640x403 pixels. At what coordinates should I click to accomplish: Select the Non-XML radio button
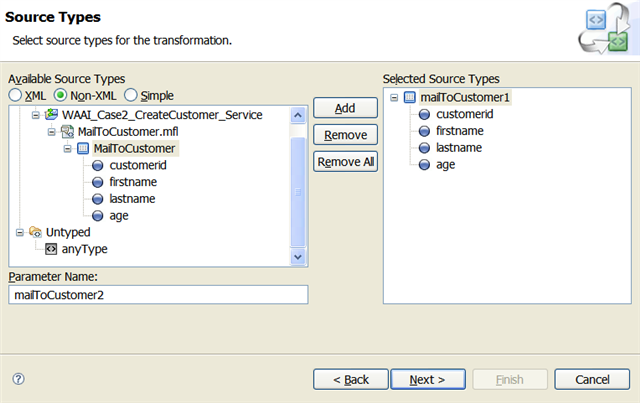click(x=60, y=95)
